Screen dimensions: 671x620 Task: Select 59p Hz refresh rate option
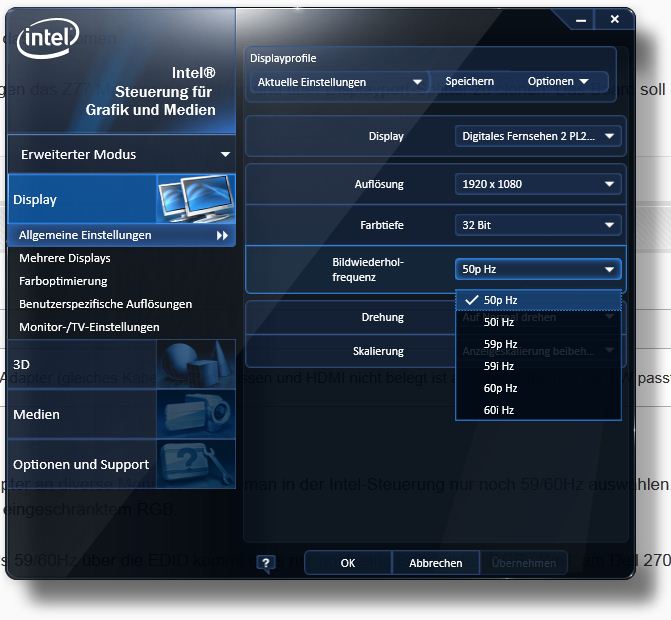pos(538,344)
